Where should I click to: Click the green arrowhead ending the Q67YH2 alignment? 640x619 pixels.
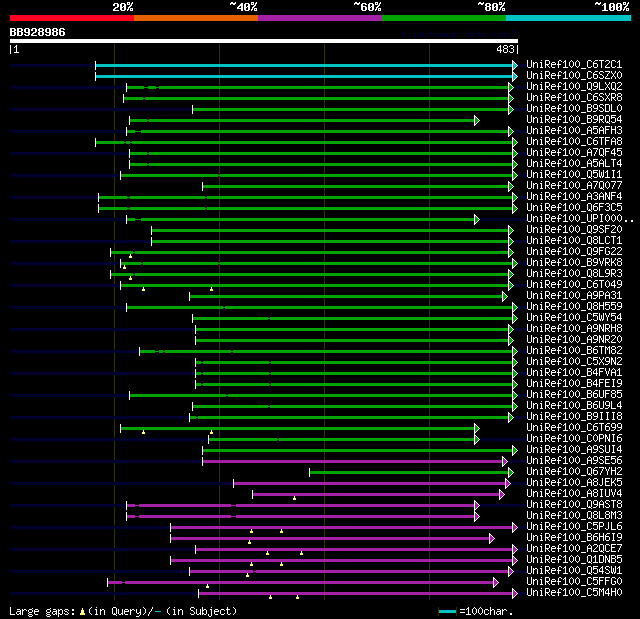511,473
